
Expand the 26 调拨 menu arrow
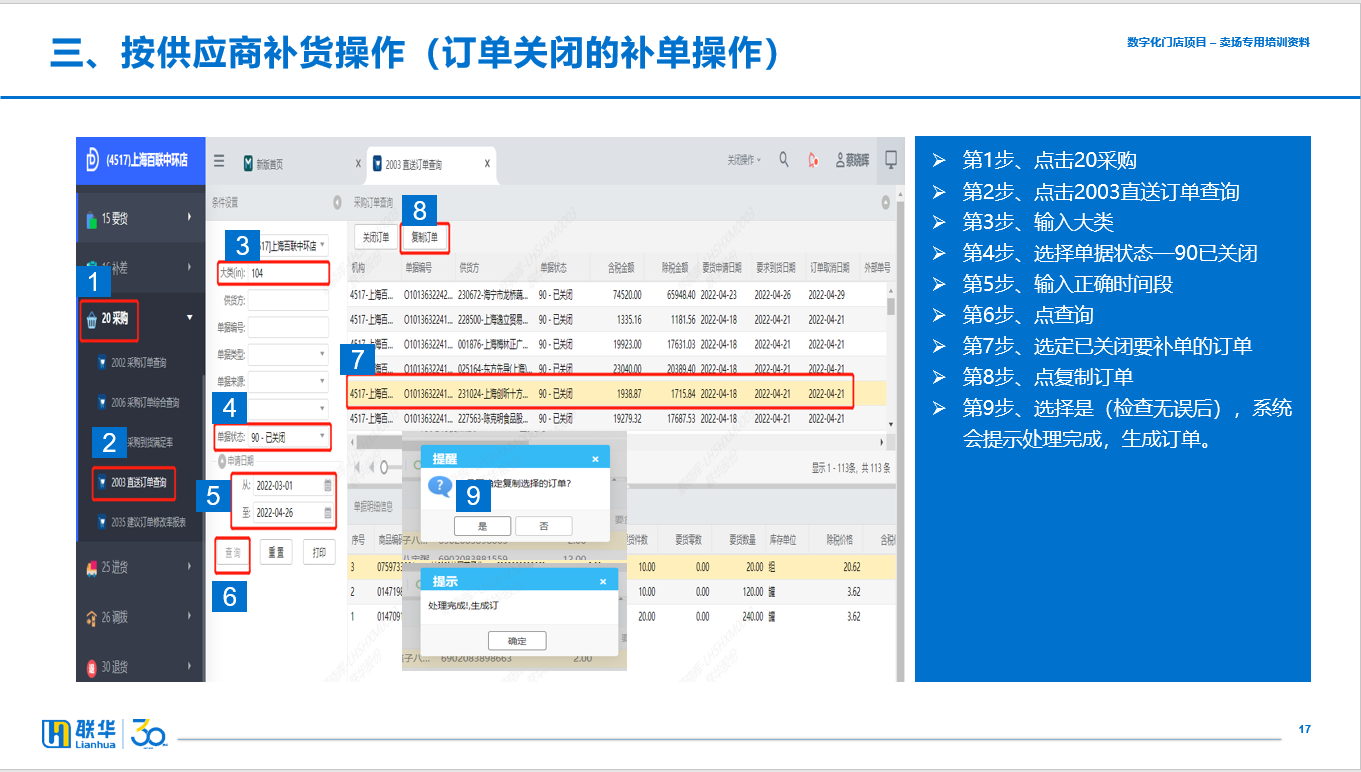(189, 617)
